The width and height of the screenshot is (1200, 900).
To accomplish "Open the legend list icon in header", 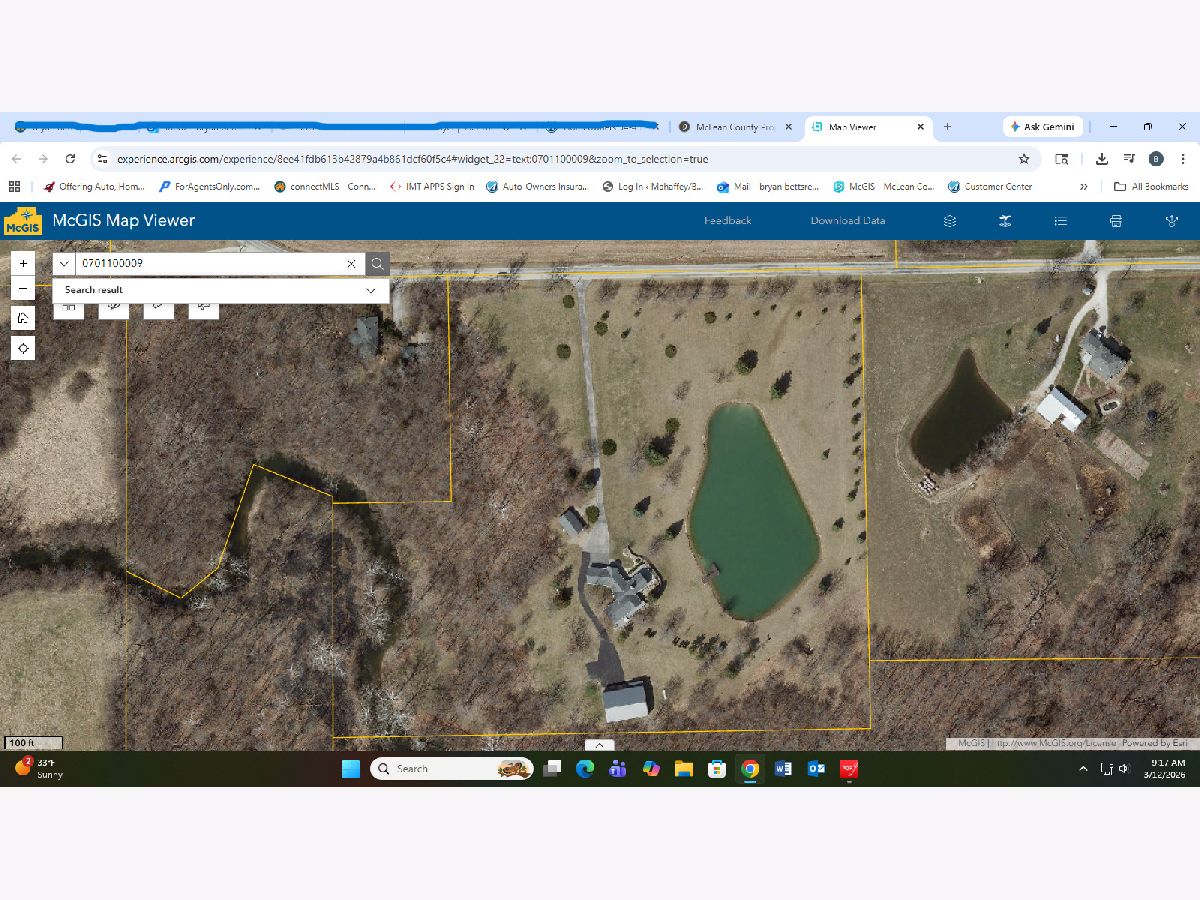I will pos(1061,221).
